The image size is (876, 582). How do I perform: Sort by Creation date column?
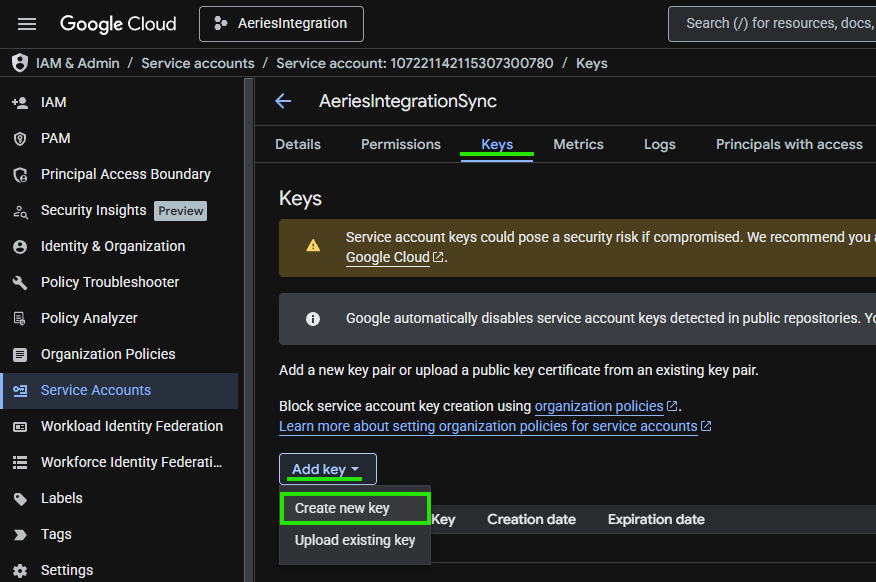coord(531,519)
